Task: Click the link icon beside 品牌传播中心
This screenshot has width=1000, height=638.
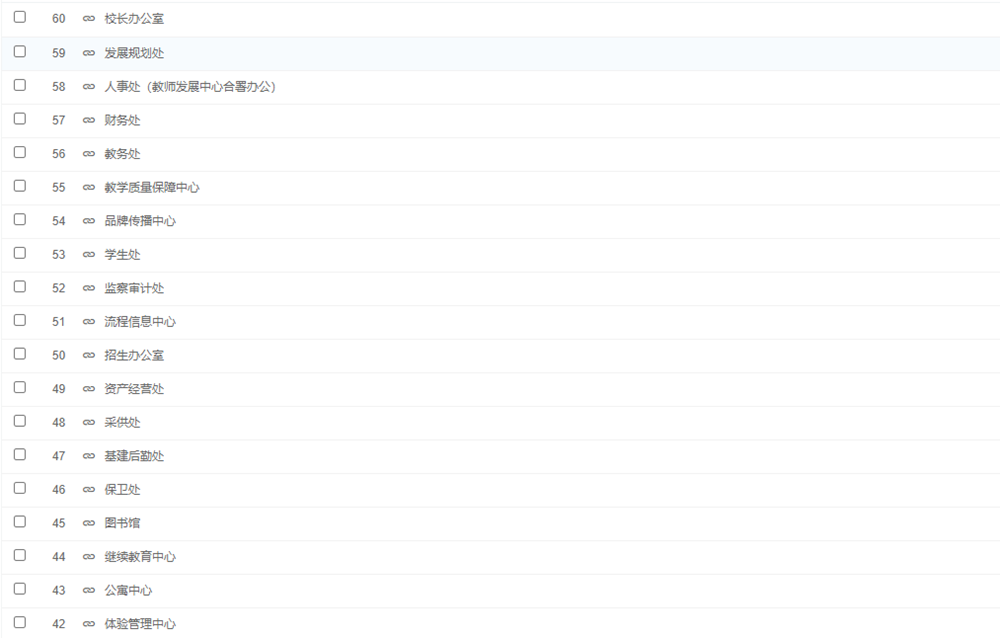Action: pyautogui.click(x=89, y=221)
